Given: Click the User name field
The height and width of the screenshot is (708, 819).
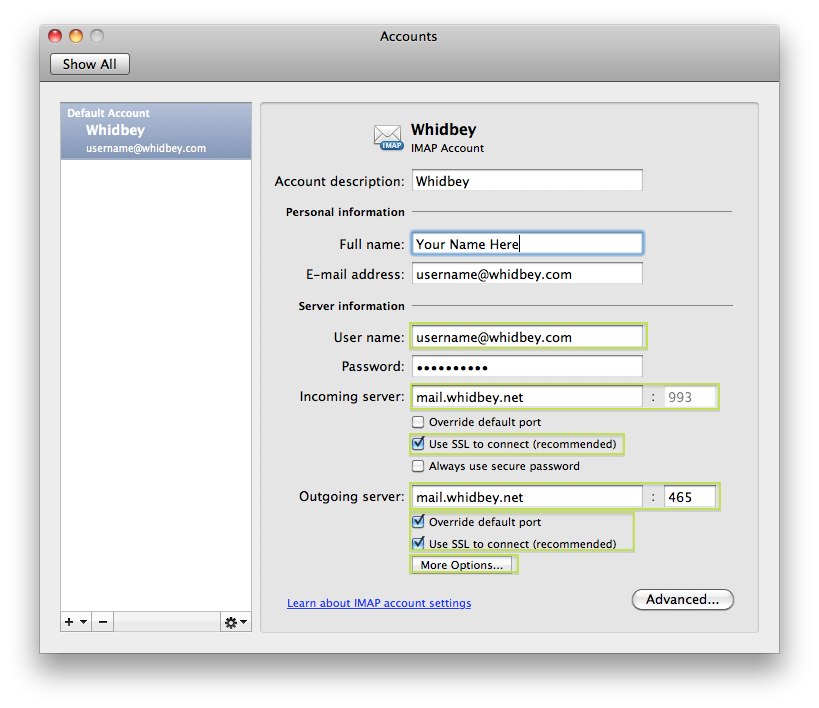Looking at the screenshot, I should tap(527, 336).
